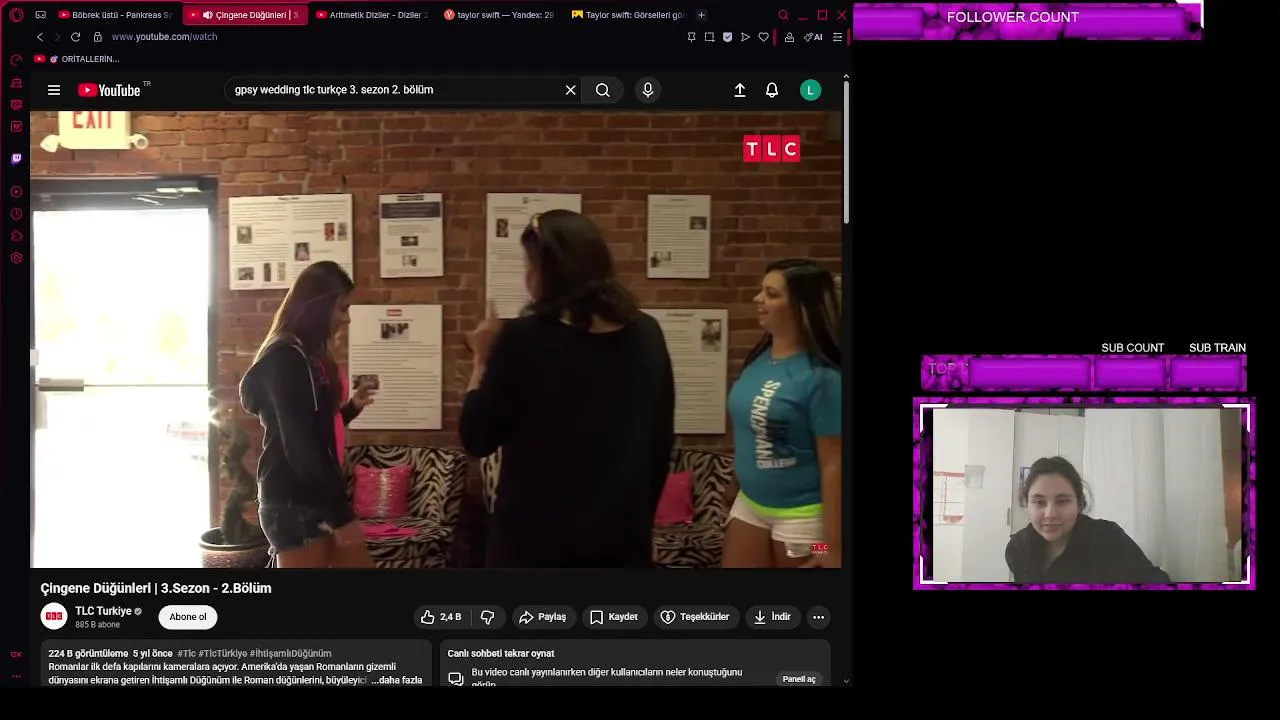Viewport: 1280px width, 720px height.
Task: Open sidebar more options three dots
Action: point(16,676)
